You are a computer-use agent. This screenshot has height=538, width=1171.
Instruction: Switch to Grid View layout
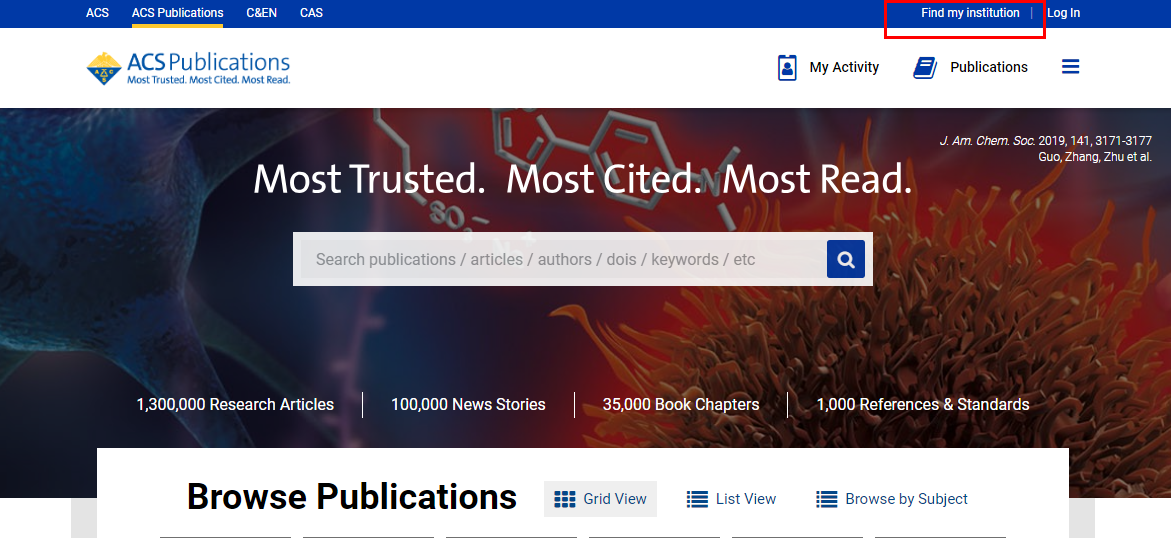pos(614,499)
